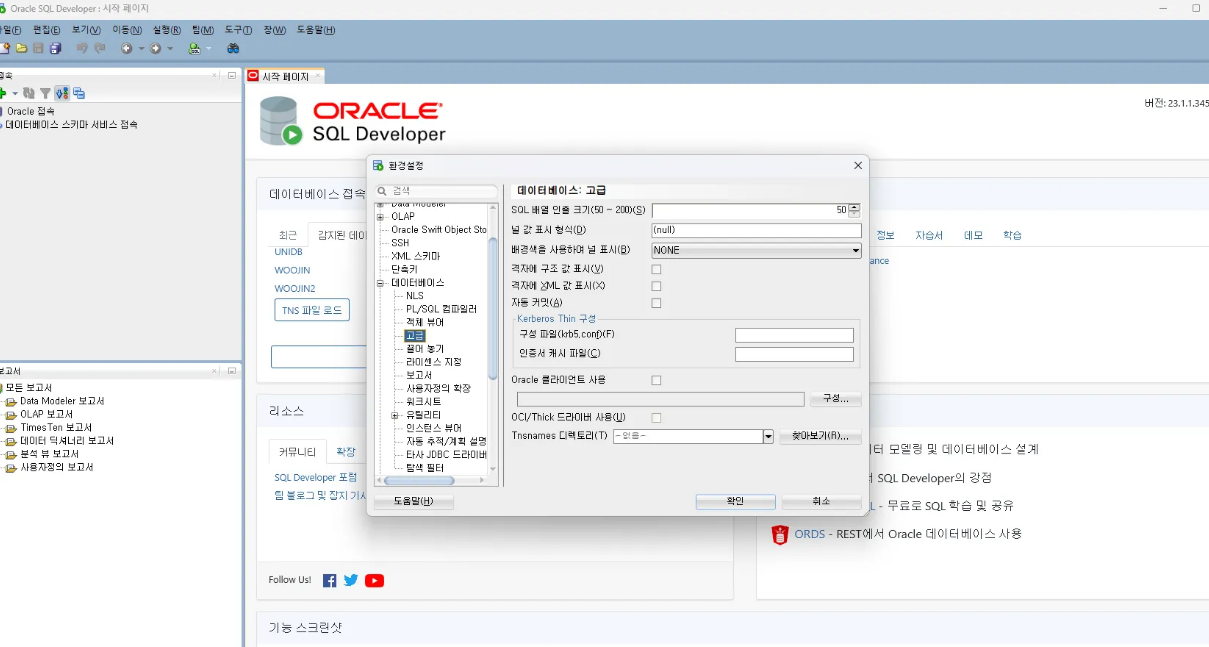Image resolution: width=1209 pixels, height=647 pixels.
Task: Click the Redo arrow toolbar icon
Action: tap(100, 48)
